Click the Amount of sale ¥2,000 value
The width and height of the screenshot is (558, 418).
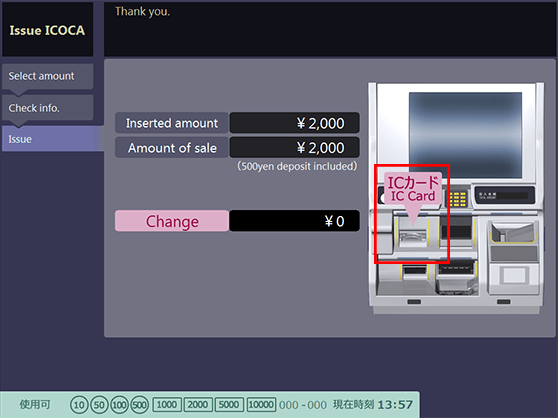coord(294,148)
